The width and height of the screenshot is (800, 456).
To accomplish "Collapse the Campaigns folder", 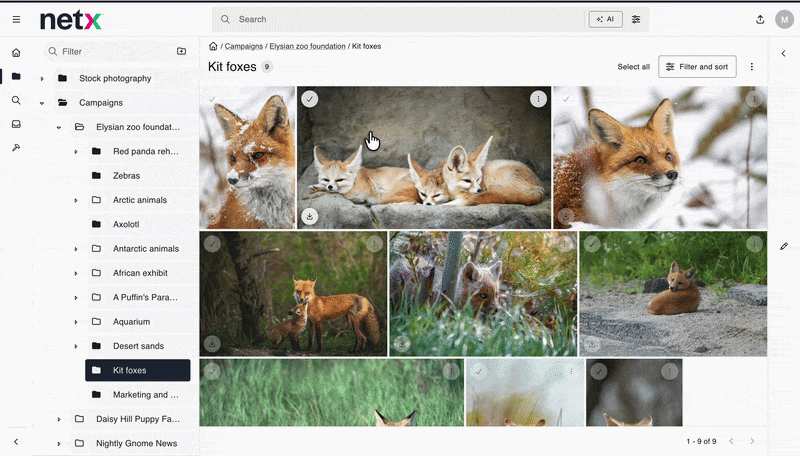I will pyautogui.click(x=42, y=103).
